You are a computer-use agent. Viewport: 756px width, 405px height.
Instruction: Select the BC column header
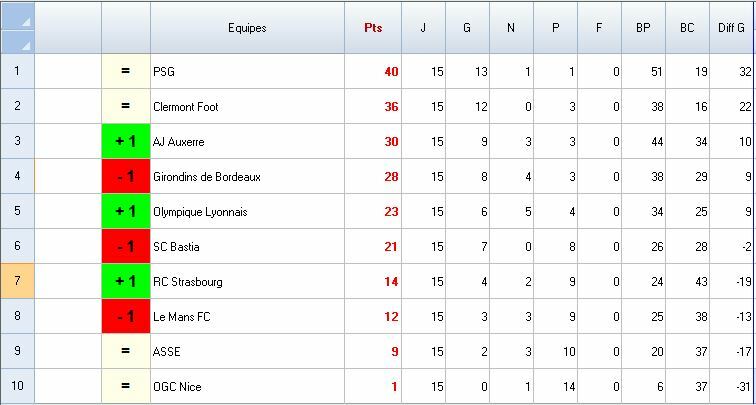pyautogui.click(x=687, y=28)
